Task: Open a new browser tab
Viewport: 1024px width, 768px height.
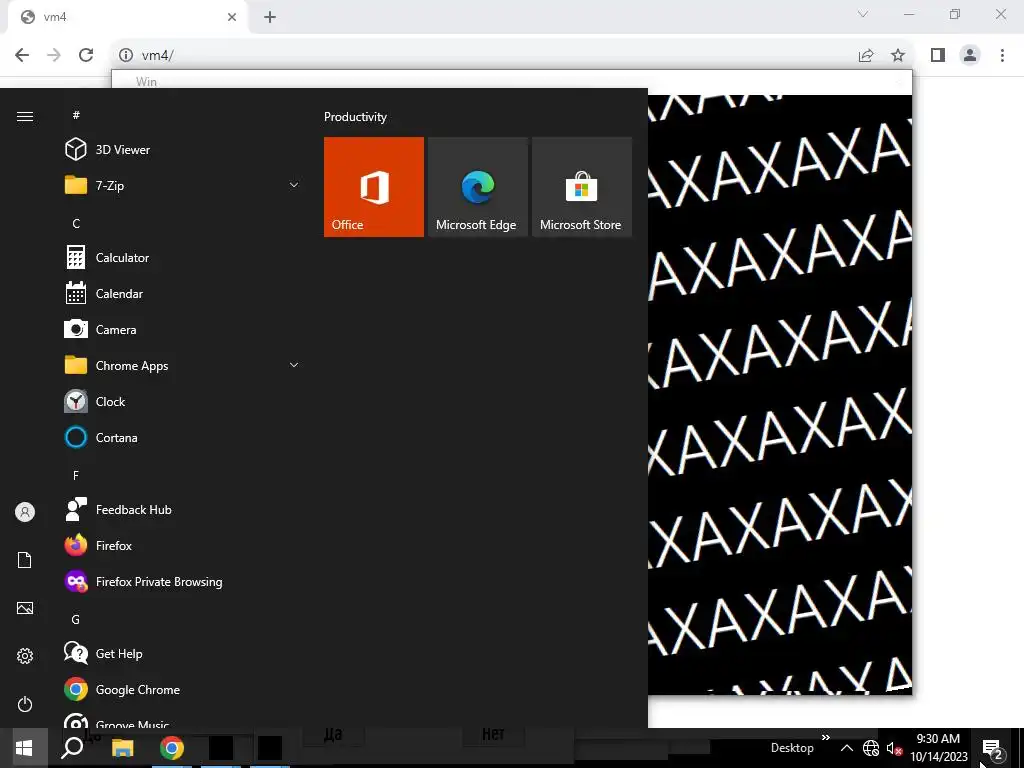Action: click(270, 17)
